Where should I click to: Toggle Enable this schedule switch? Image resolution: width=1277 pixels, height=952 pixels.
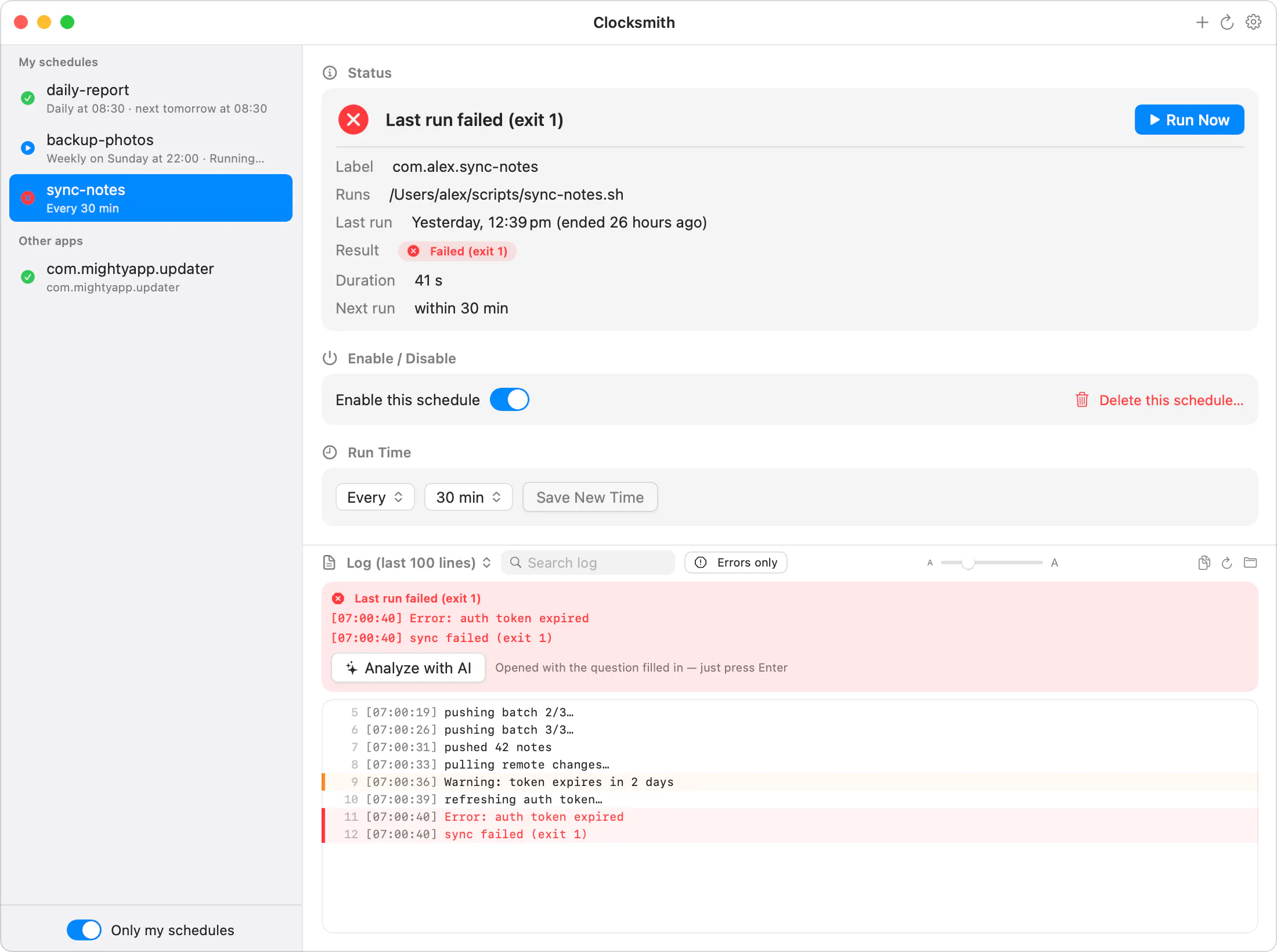pos(510,399)
